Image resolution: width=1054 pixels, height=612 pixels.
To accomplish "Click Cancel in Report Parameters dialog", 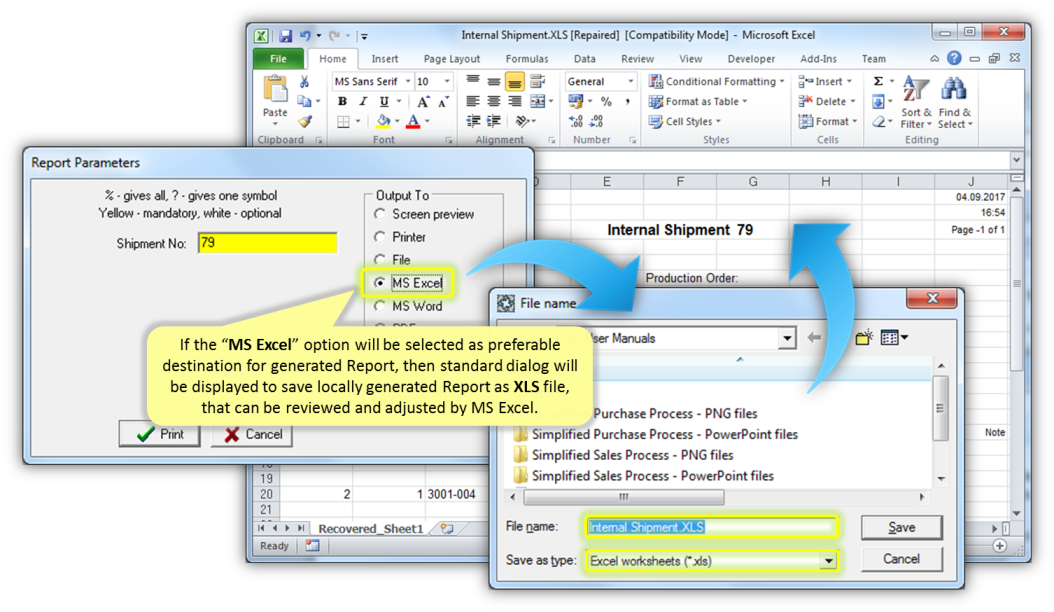I will [x=253, y=434].
